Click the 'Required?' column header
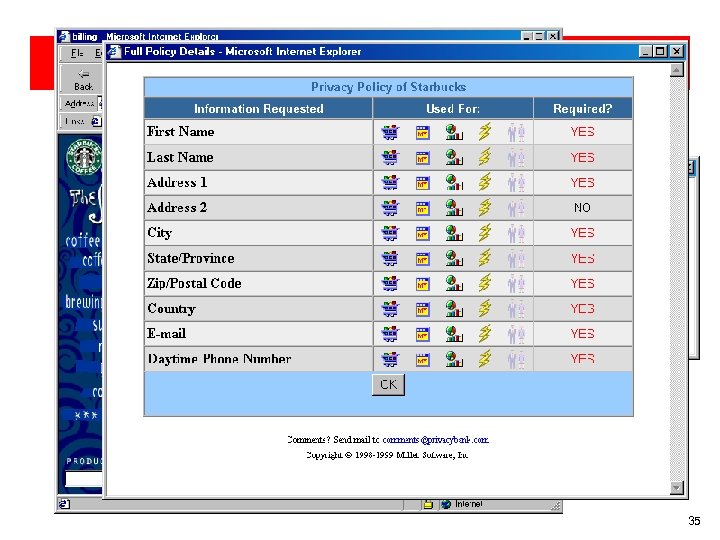This screenshot has height=540, width=720. (582, 109)
